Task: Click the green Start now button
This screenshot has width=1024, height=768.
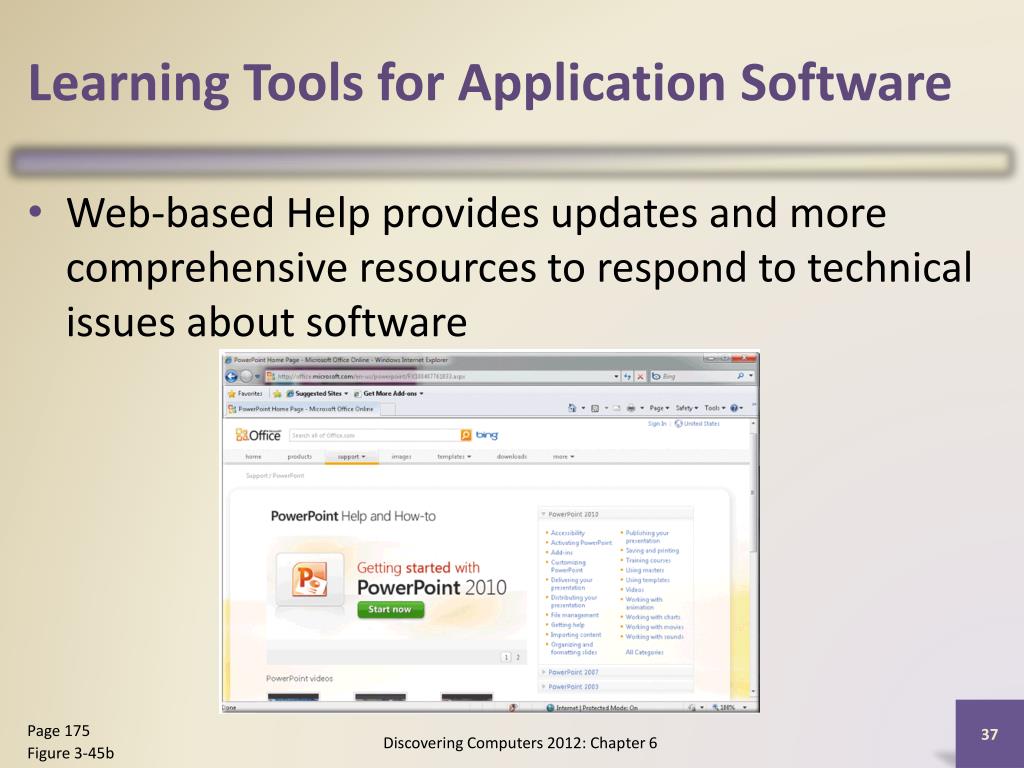Action: coord(391,609)
